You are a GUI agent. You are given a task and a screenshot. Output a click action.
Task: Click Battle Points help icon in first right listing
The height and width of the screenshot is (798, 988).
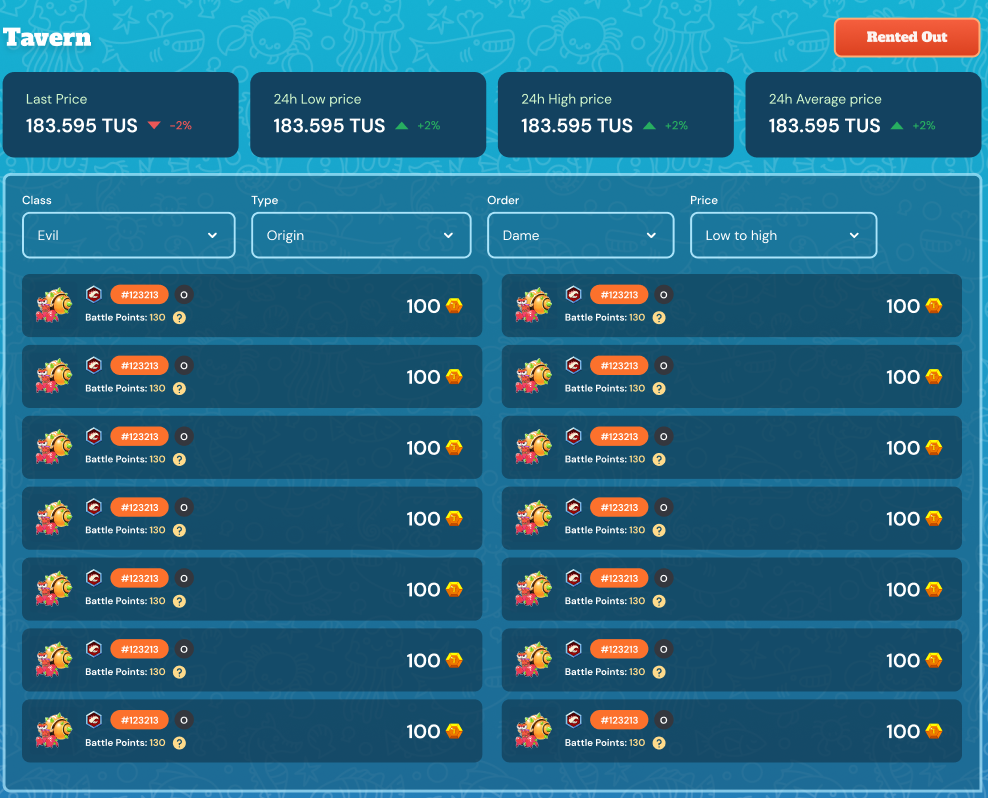pos(659,318)
